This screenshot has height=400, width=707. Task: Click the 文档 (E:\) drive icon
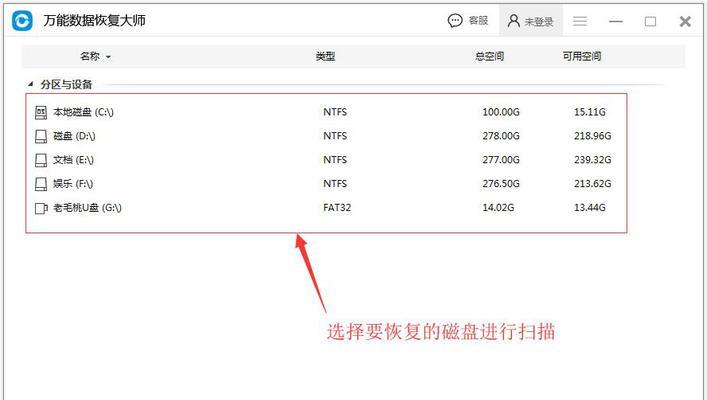(x=41, y=160)
